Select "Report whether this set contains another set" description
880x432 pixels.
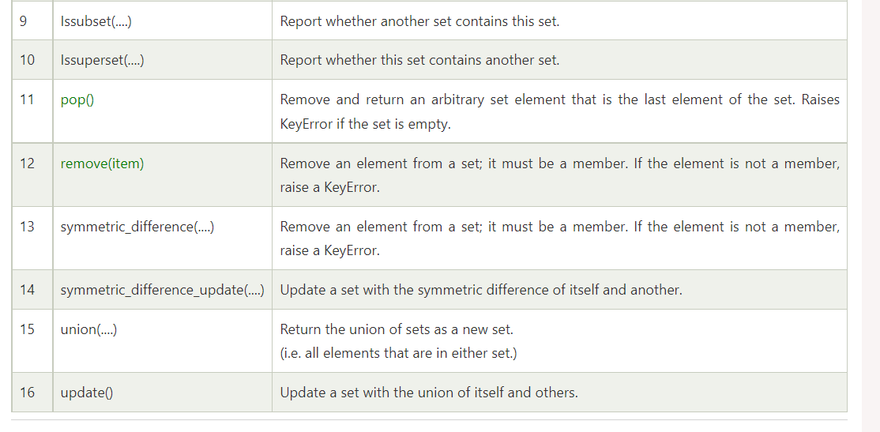419,60
